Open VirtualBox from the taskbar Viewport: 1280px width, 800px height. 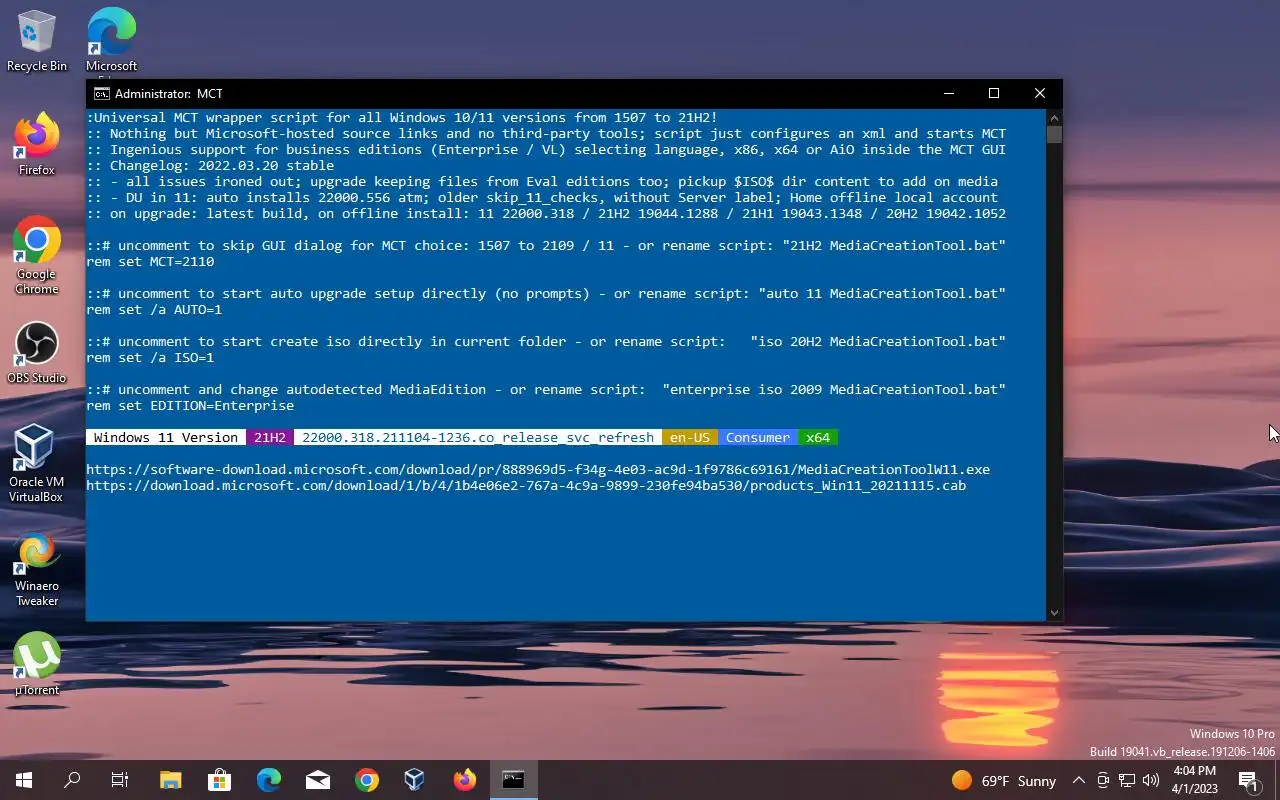tap(415, 780)
